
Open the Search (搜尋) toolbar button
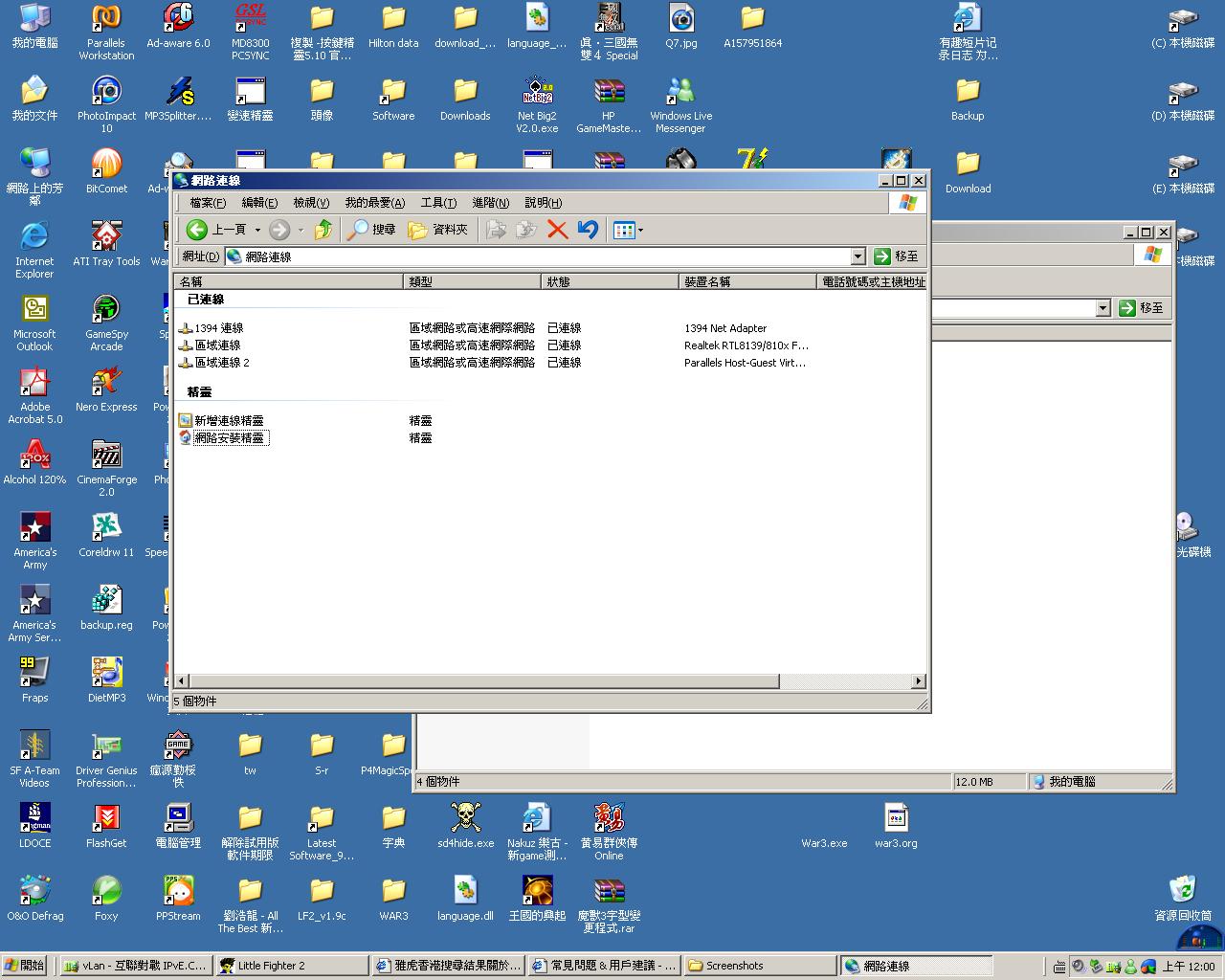[x=371, y=230]
